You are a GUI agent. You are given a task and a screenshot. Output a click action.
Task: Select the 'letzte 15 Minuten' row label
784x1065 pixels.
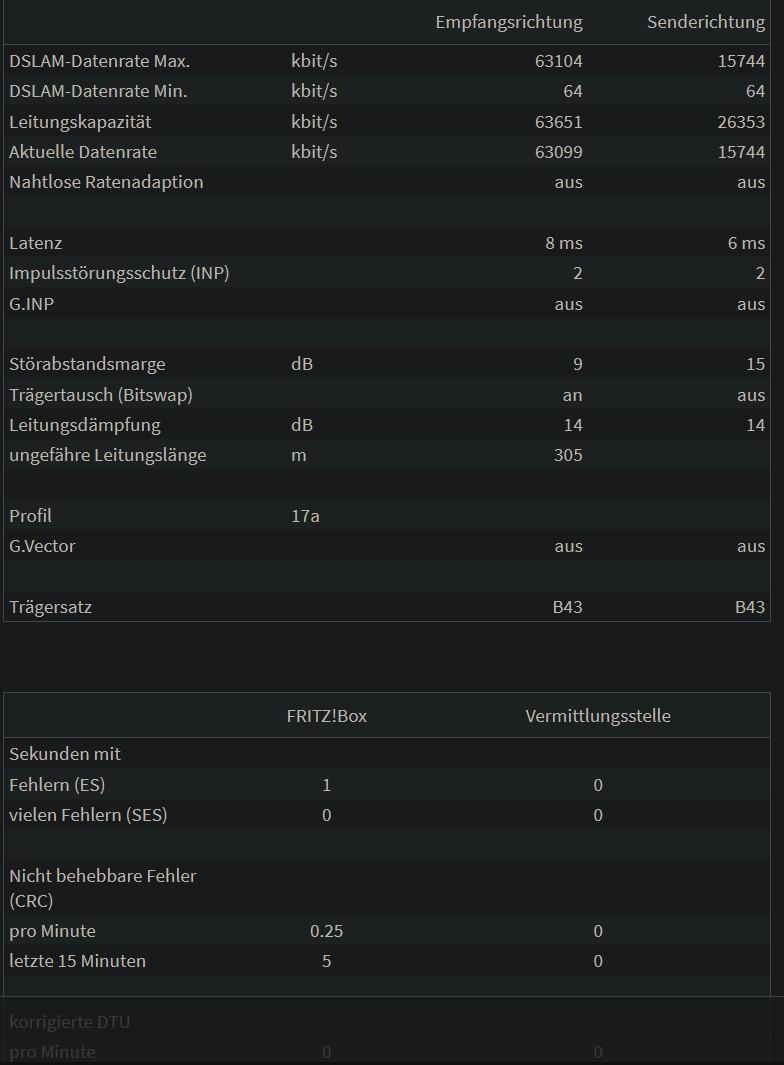77,961
